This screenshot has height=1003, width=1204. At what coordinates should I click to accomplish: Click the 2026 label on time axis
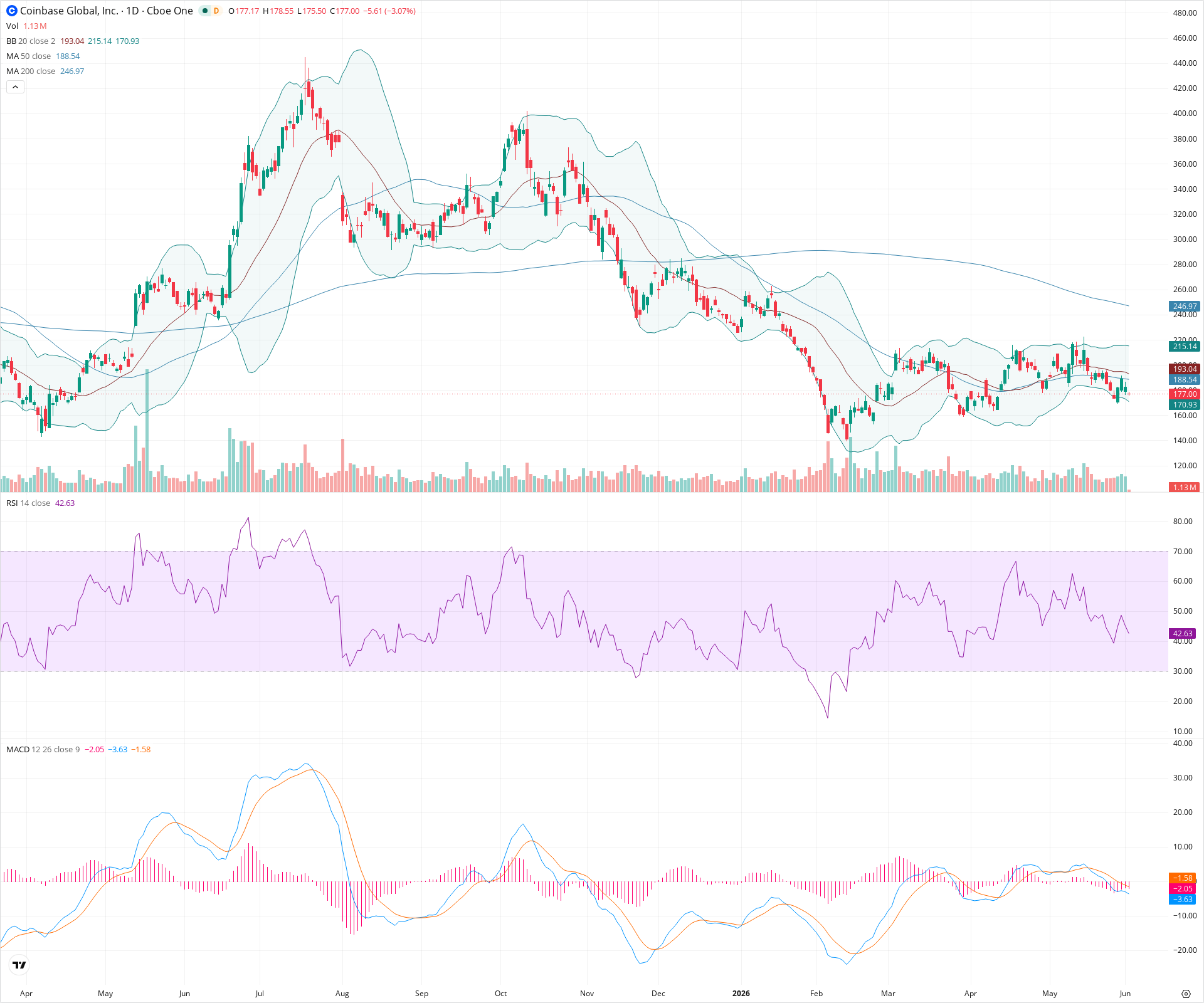(x=741, y=993)
